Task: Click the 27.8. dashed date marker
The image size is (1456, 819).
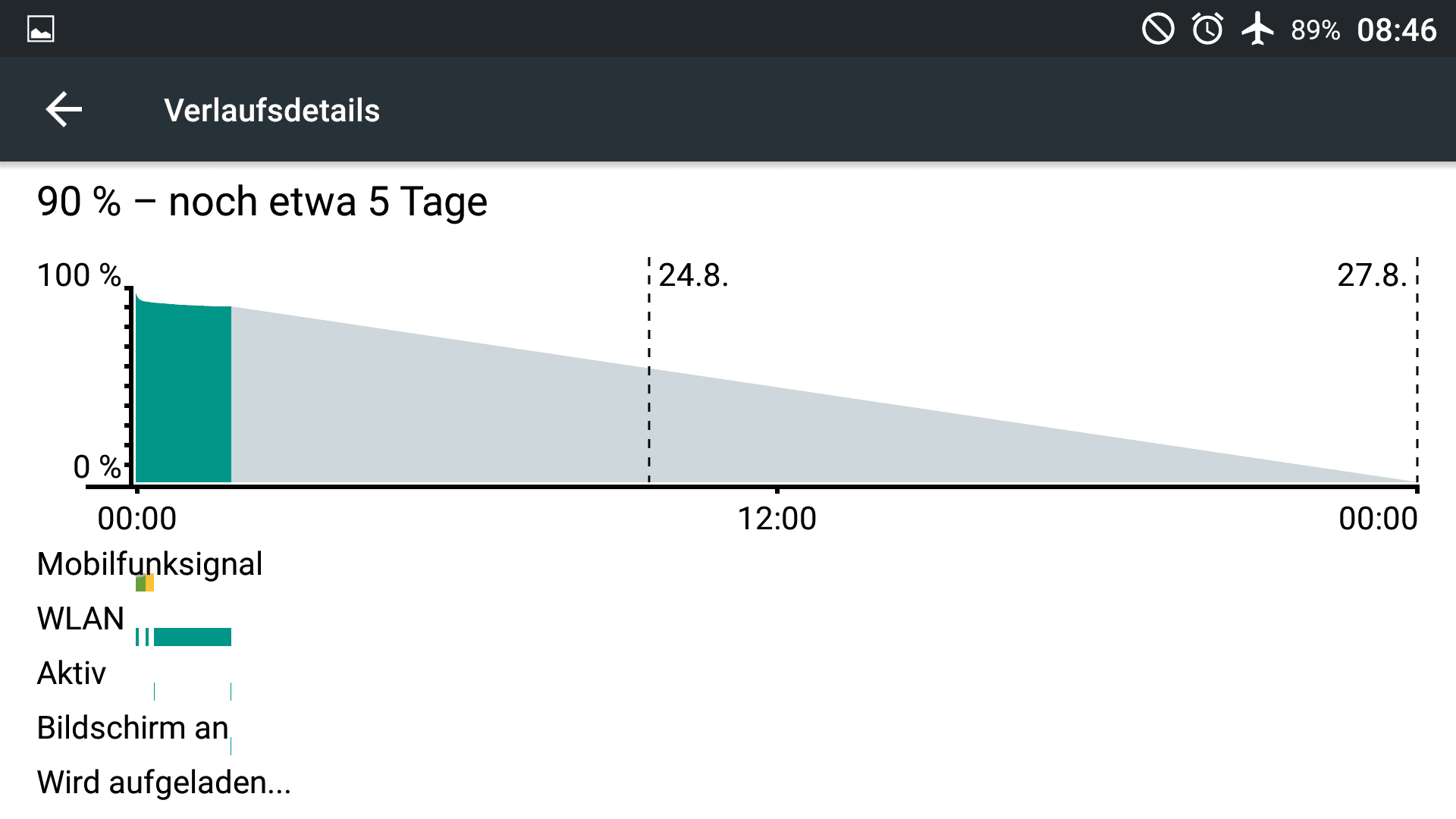Action: click(1417, 370)
